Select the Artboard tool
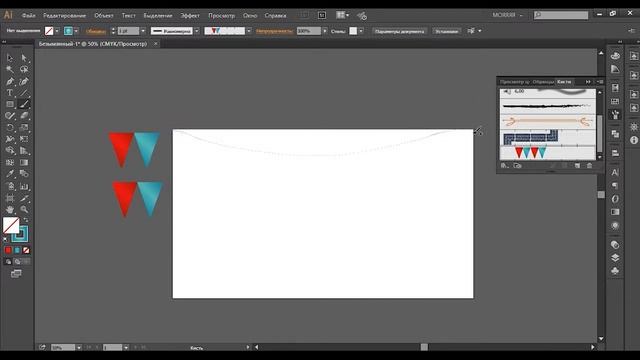The width and height of the screenshot is (640, 360). click(10, 198)
